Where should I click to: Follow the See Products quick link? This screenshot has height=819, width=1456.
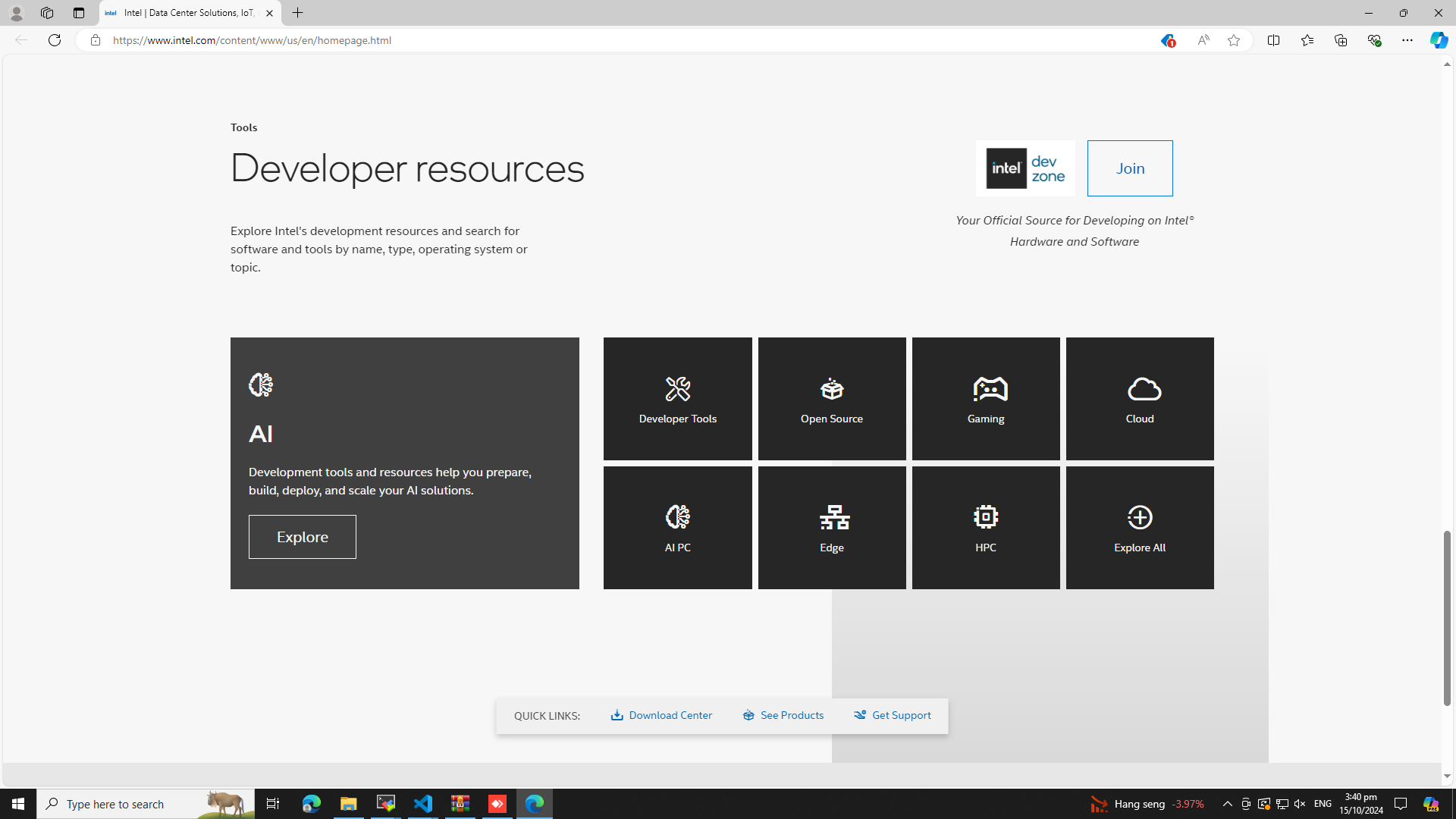[783, 715]
